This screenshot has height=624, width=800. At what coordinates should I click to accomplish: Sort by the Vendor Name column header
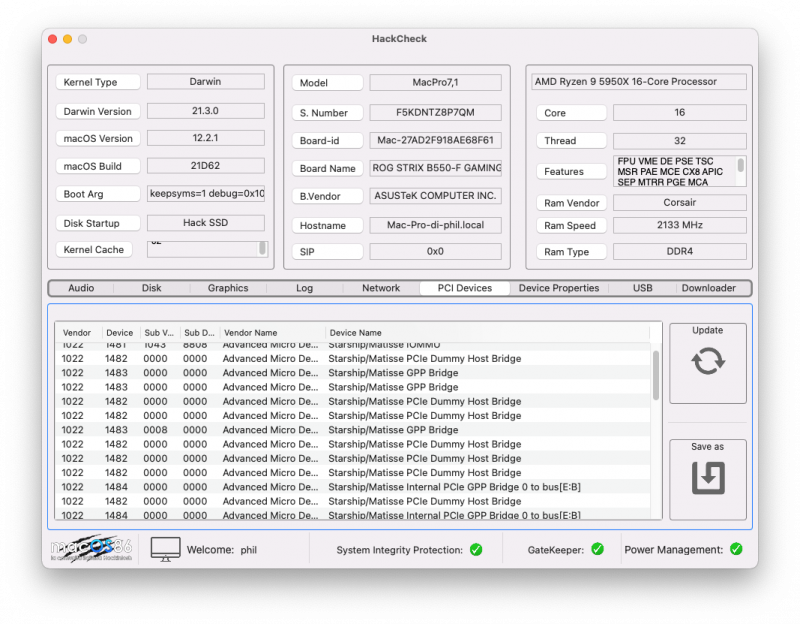250,333
